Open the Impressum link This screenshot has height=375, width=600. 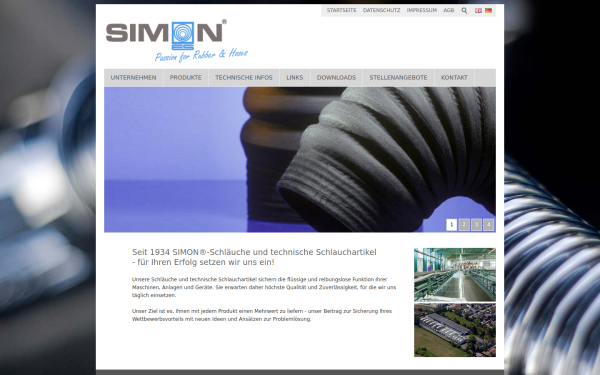[422, 10]
